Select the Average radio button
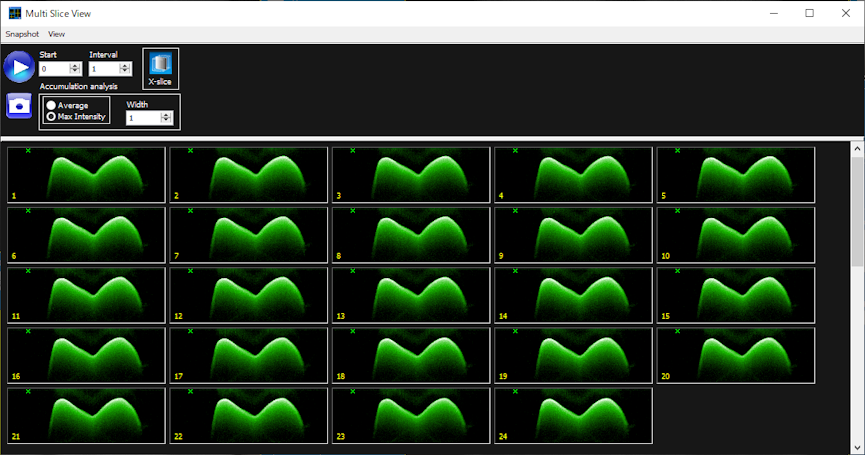865x455 pixels. tap(51, 105)
